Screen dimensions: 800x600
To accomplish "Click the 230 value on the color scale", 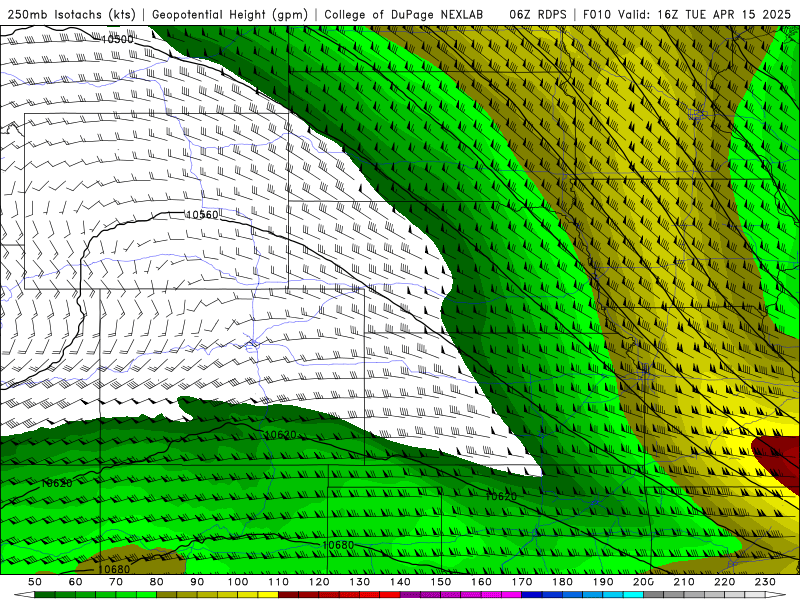I will click(765, 582).
